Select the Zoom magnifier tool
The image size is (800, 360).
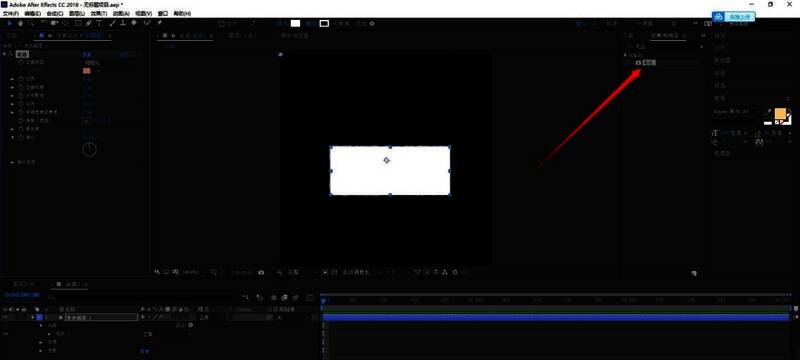pyautogui.click(x=31, y=23)
